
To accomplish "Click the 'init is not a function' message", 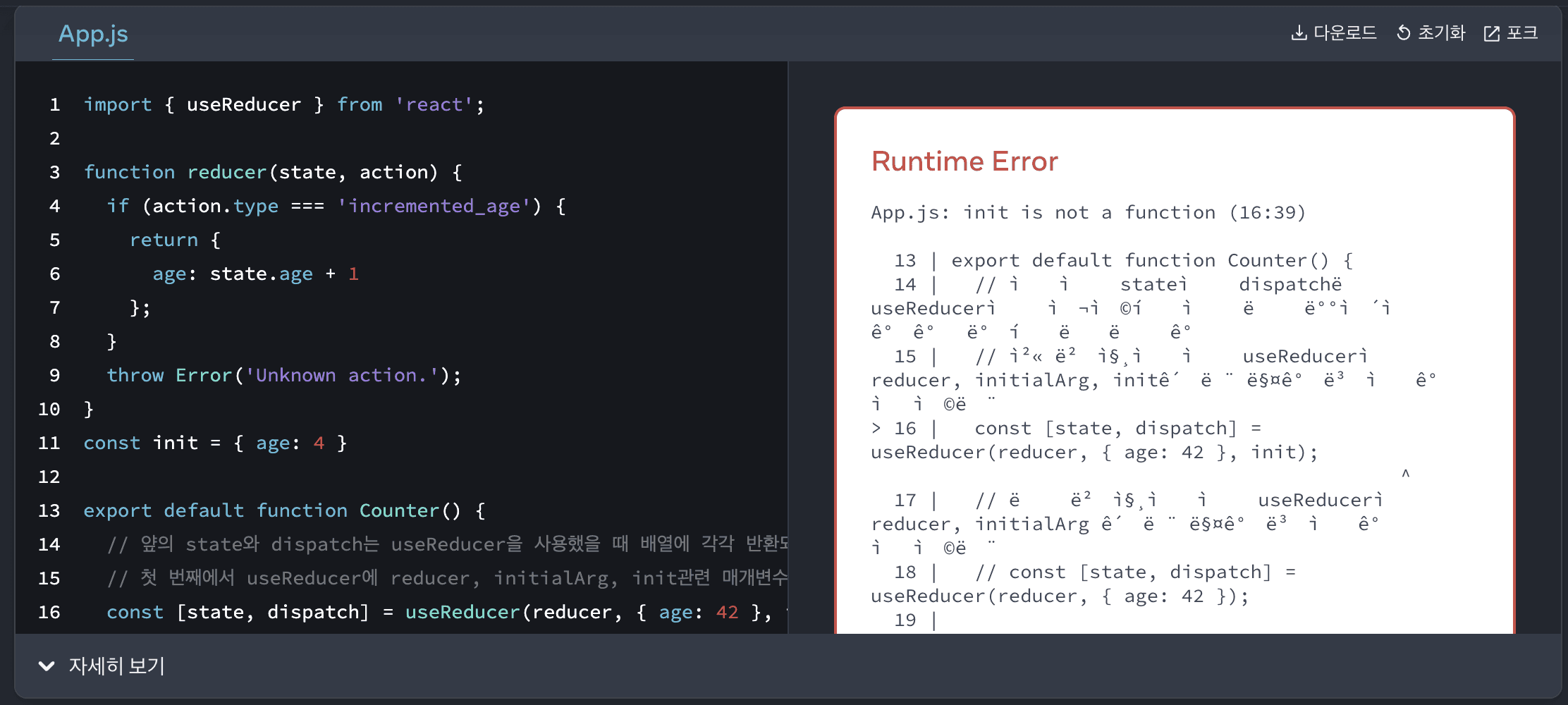I will 1088,212.
